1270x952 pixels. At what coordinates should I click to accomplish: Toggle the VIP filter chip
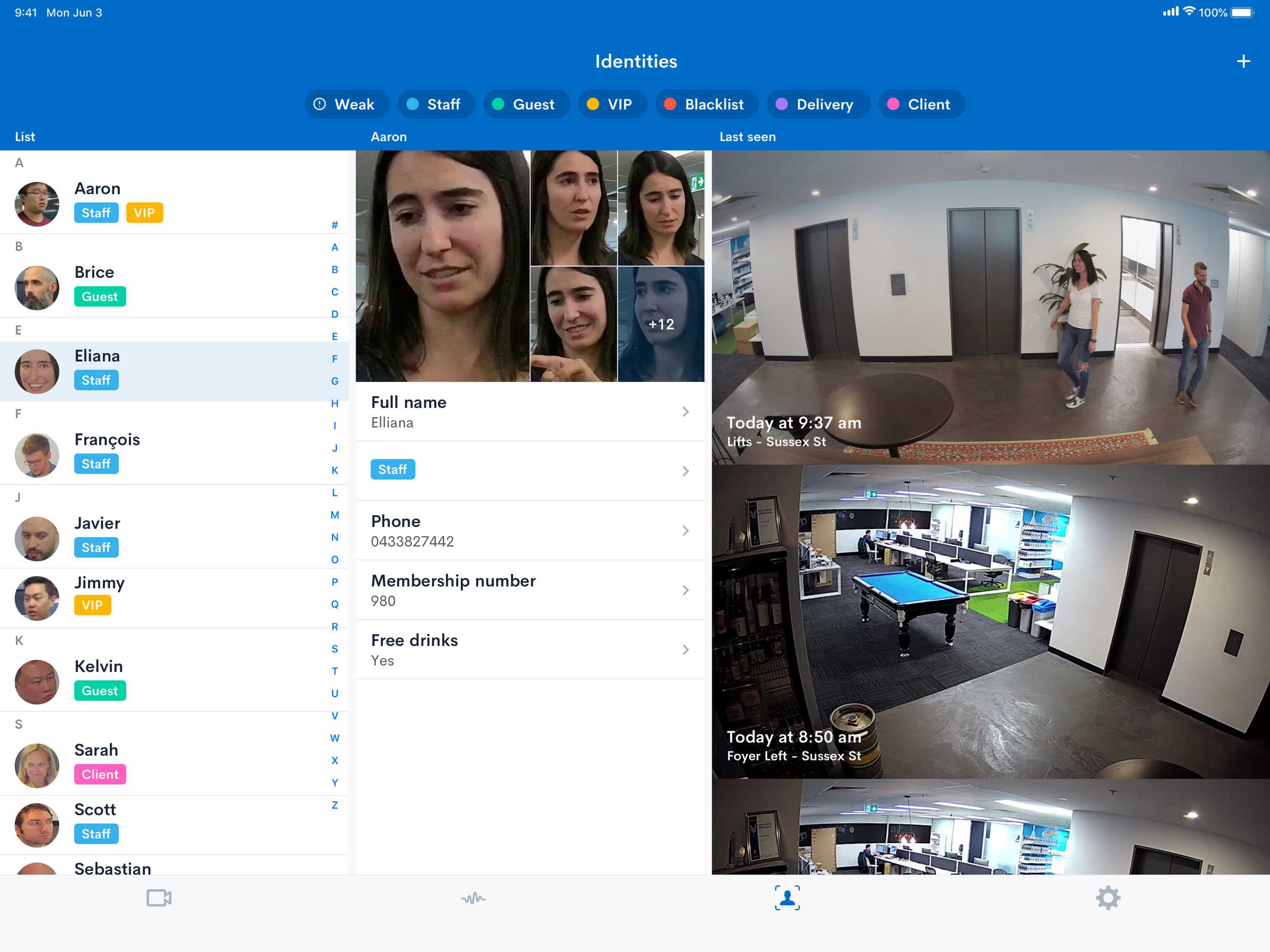click(613, 104)
